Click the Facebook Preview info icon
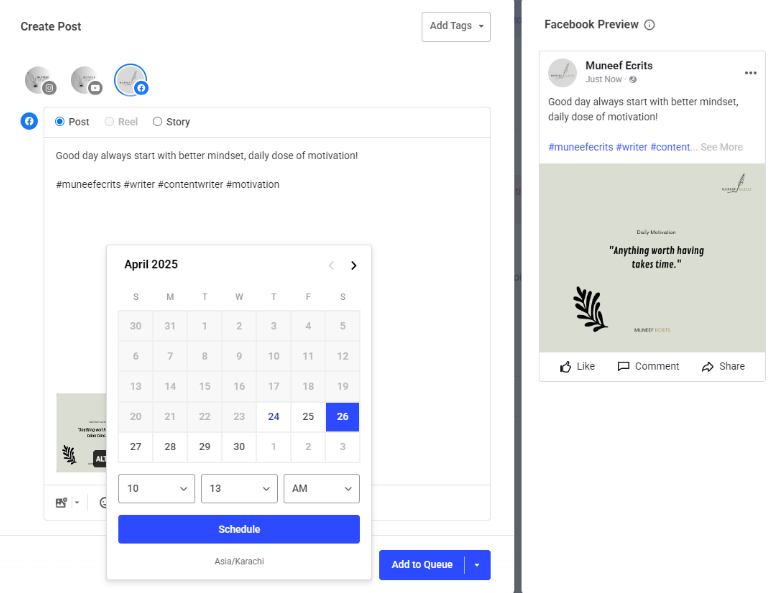This screenshot has width=781, height=593. [x=650, y=25]
